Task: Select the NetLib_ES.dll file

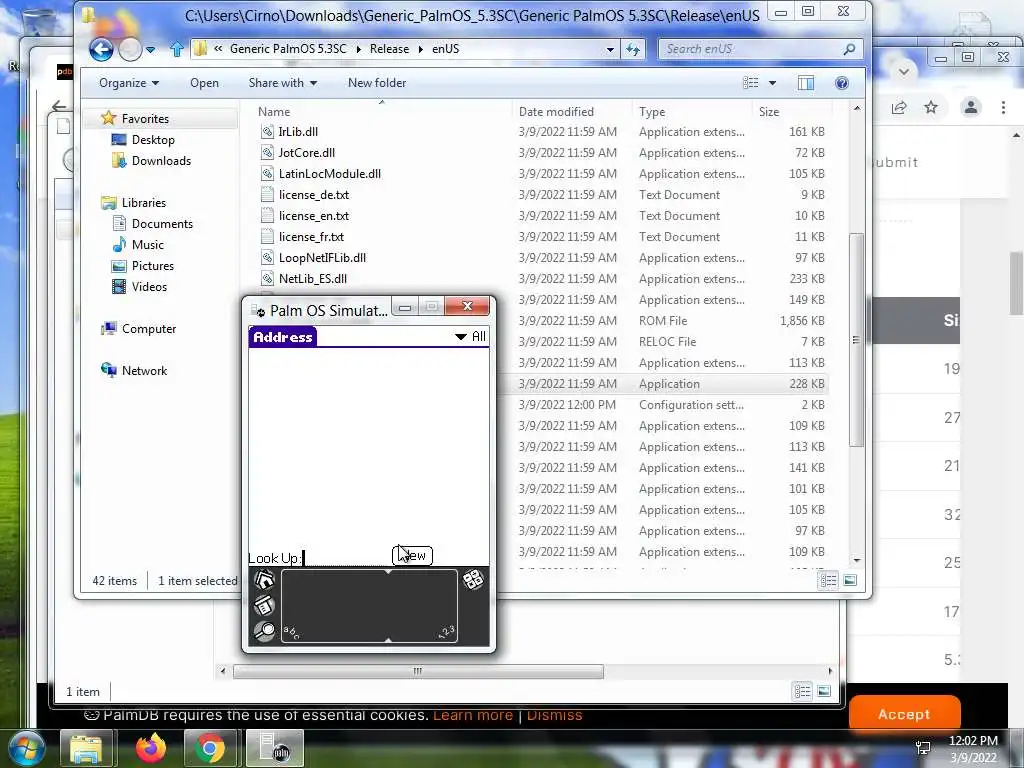Action: click(x=312, y=278)
